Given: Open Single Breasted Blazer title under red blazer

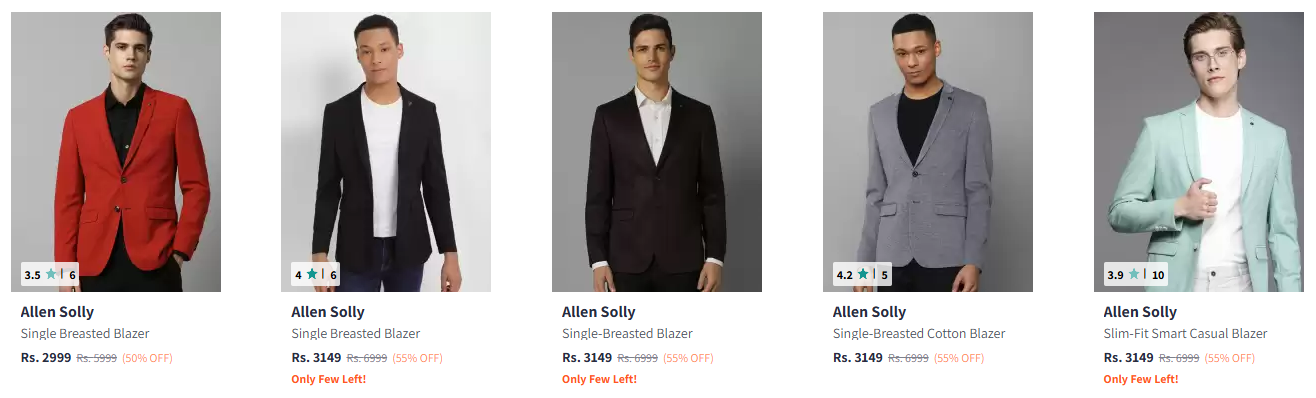Looking at the screenshot, I should click(85, 334).
